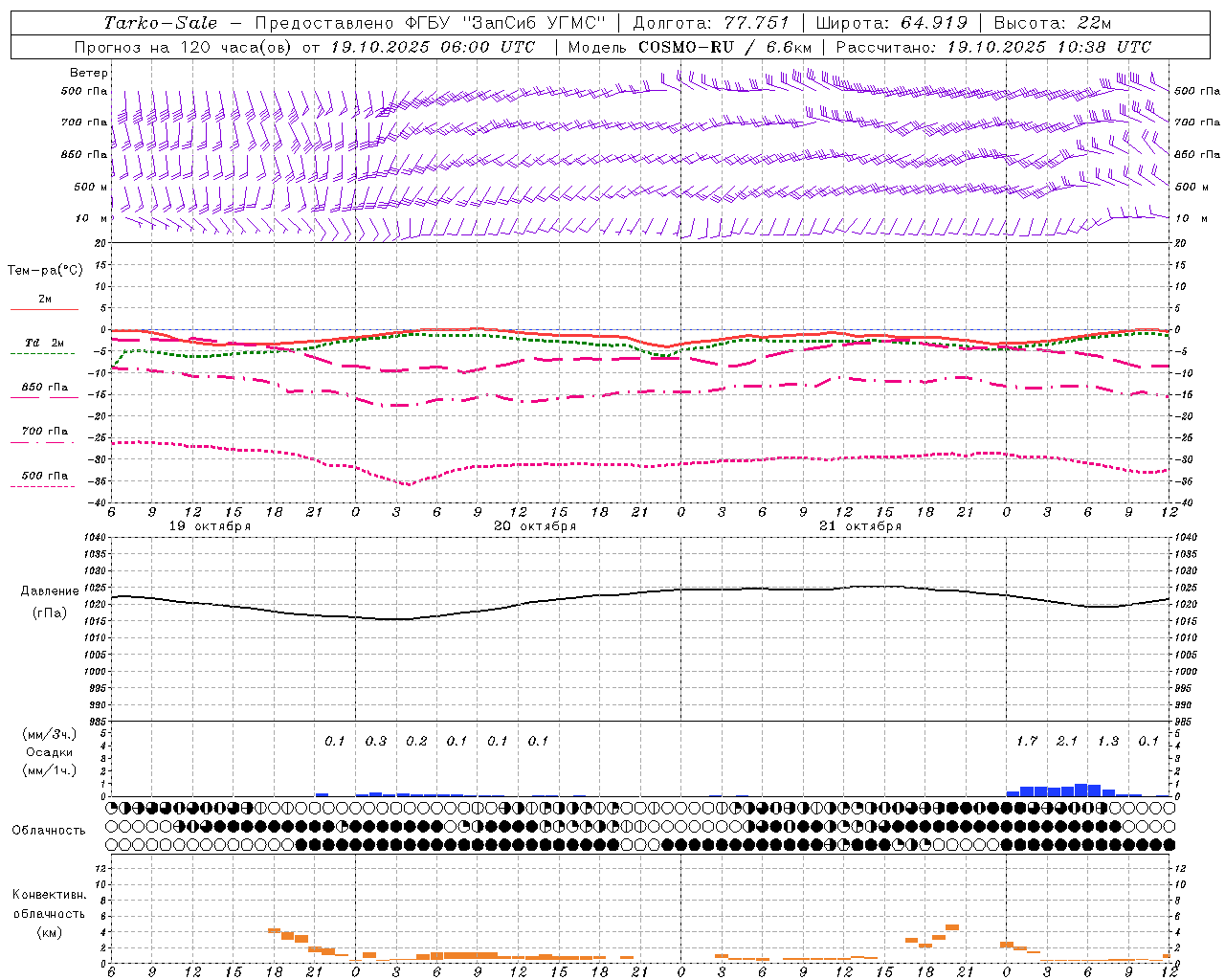
Task: Click the '850 гПа' temperature legend entry
Action: point(45,388)
